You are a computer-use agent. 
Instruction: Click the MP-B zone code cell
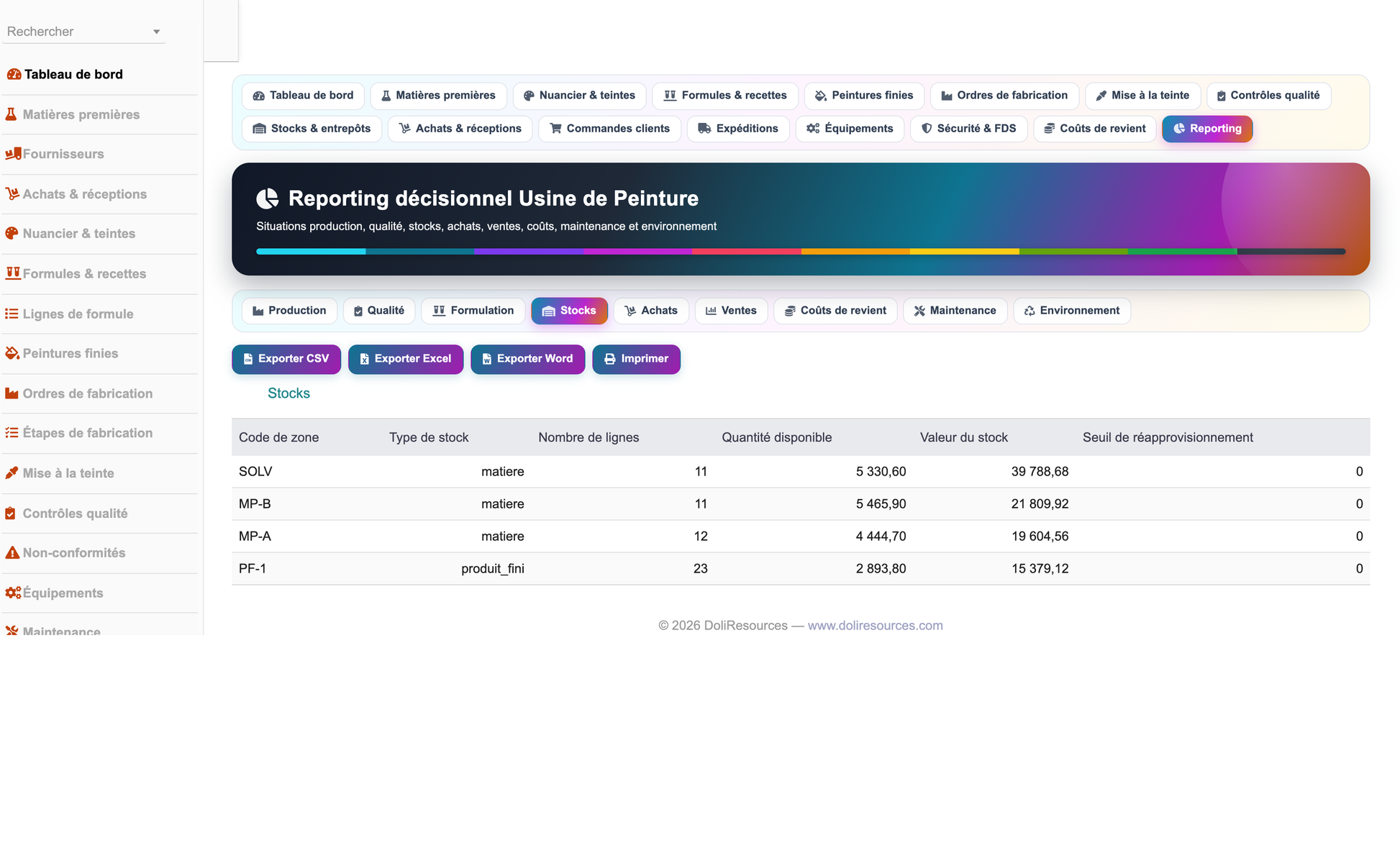[255, 504]
